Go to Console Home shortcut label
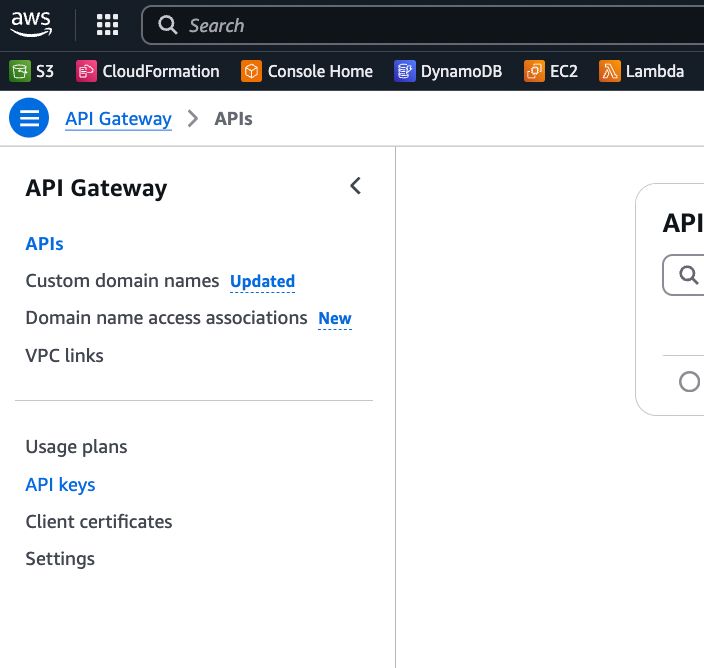 (x=320, y=71)
